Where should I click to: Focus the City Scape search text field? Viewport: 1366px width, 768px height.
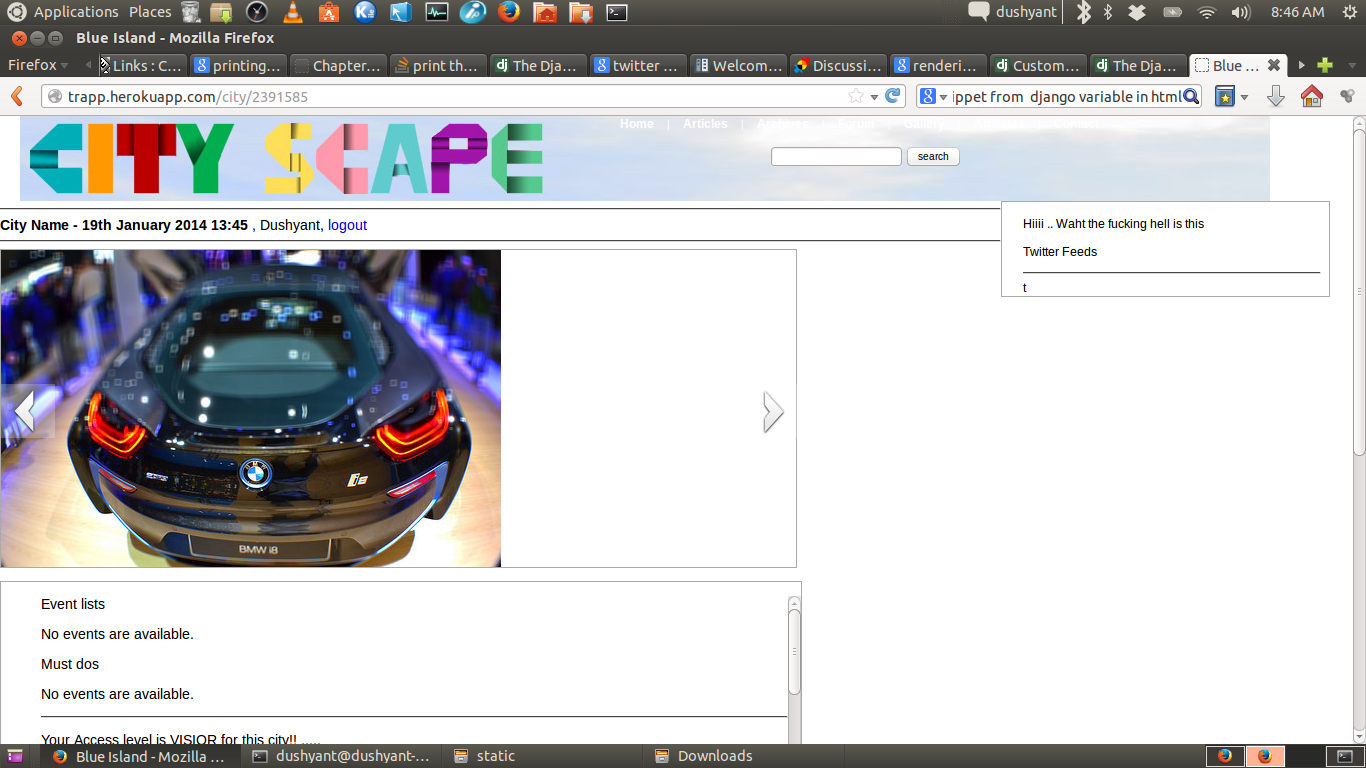836,156
